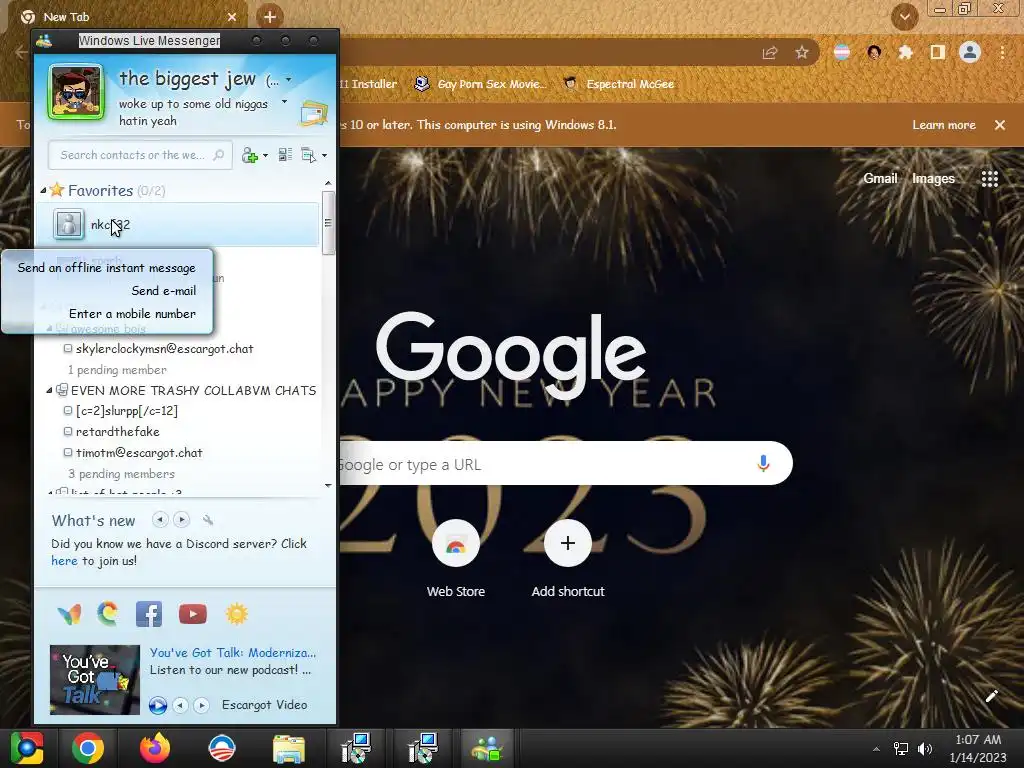Click Learn more on the Chrome infobar
Screen dimensions: 1024x768
coord(944,125)
